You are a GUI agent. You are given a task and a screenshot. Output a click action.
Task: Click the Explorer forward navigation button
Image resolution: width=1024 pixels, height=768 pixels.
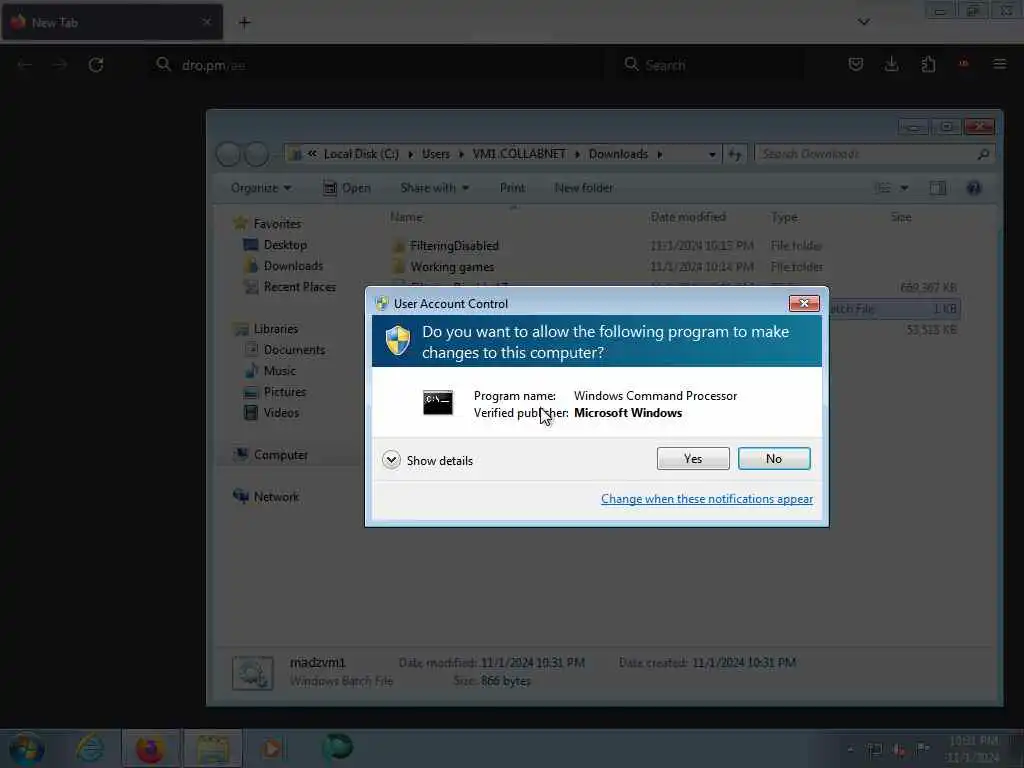coord(257,154)
